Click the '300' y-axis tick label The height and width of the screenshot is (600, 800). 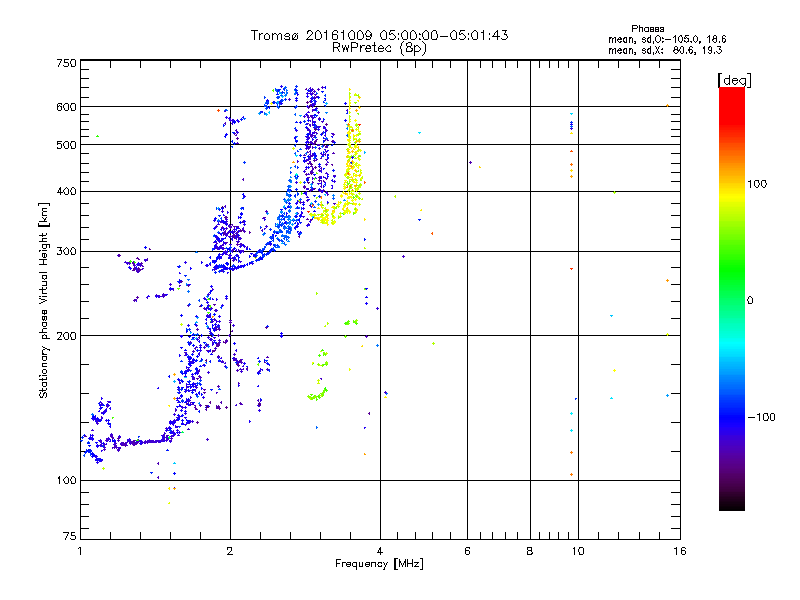tap(66, 252)
